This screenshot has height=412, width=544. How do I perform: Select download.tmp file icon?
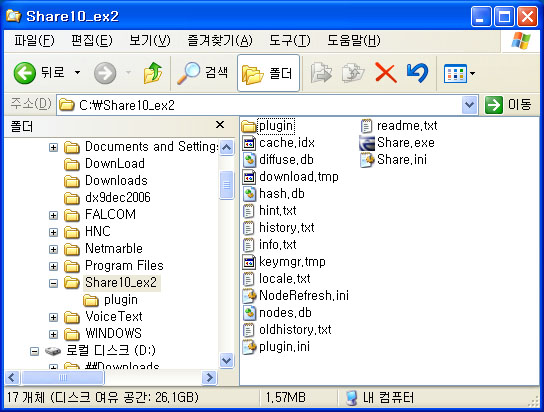click(249, 177)
